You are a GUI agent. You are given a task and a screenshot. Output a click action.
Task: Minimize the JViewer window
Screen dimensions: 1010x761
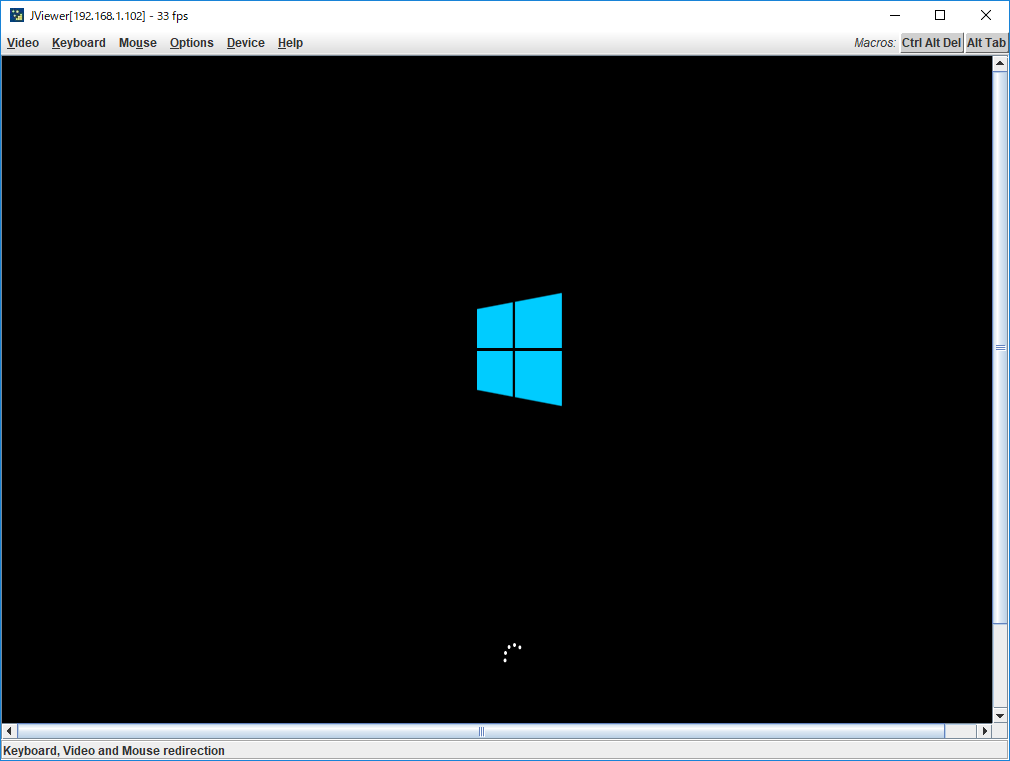(895, 15)
